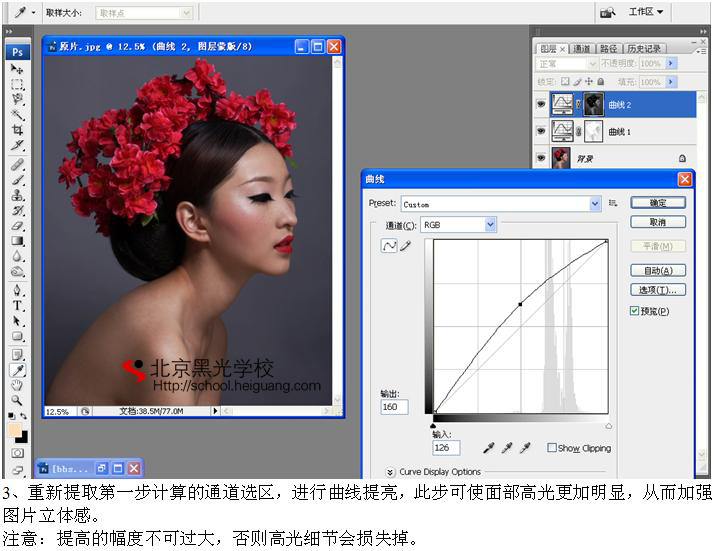
Task: Click the 自动(A) auto button
Action: tap(657, 270)
